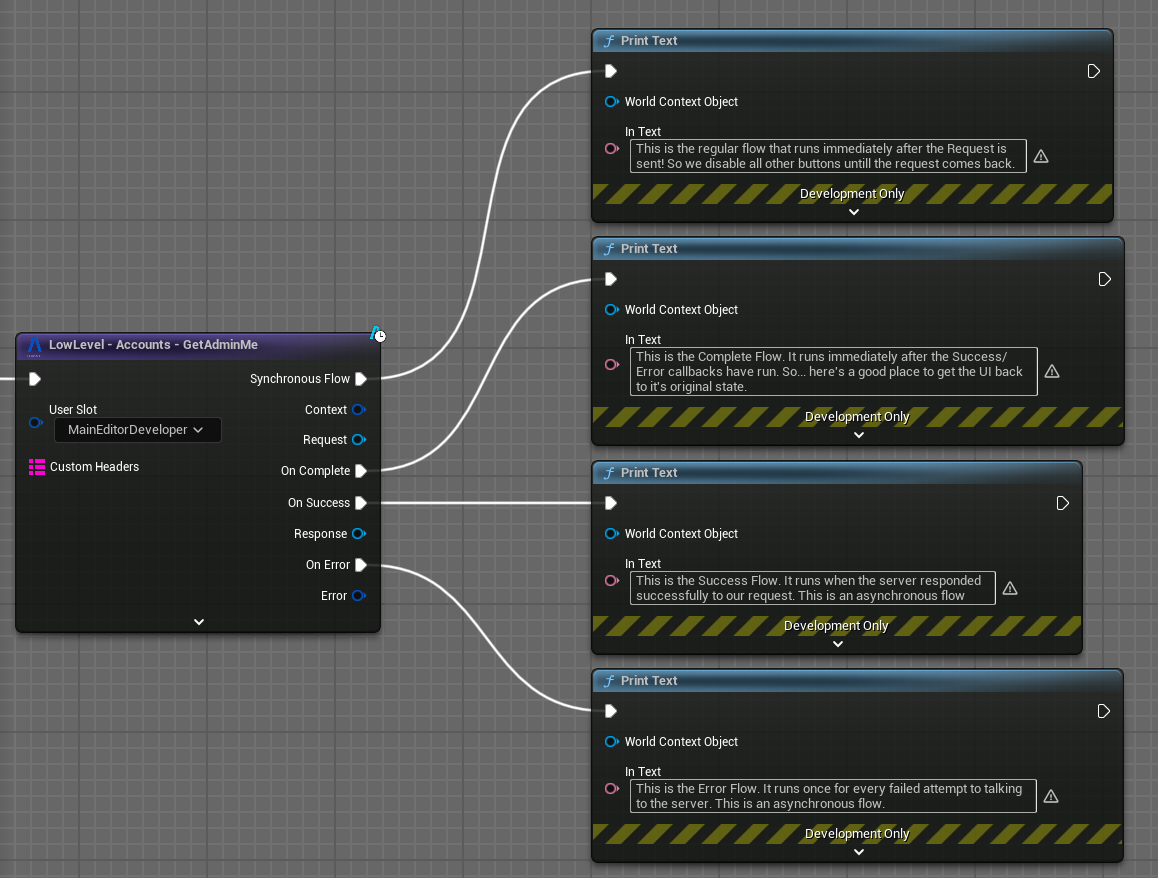Click the On Complete execution pin
The height and width of the screenshot is (878, 1158).
361,471
